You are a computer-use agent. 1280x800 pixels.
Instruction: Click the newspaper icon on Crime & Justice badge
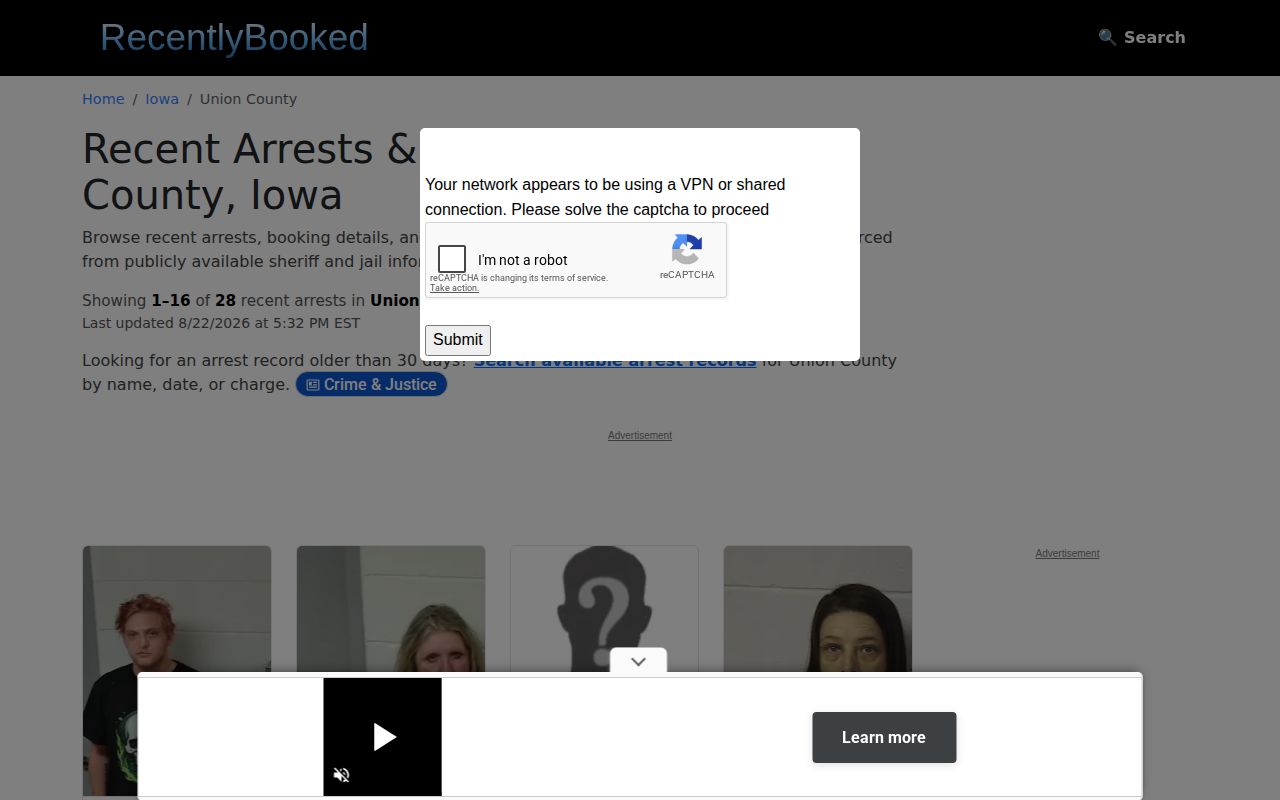click(313, 385)
